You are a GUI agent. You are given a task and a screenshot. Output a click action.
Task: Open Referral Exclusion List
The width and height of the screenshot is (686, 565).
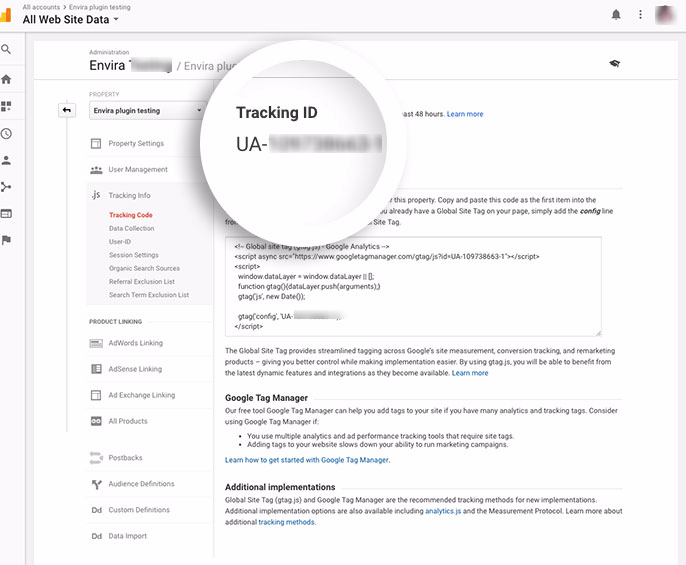[x=142, y=282]
